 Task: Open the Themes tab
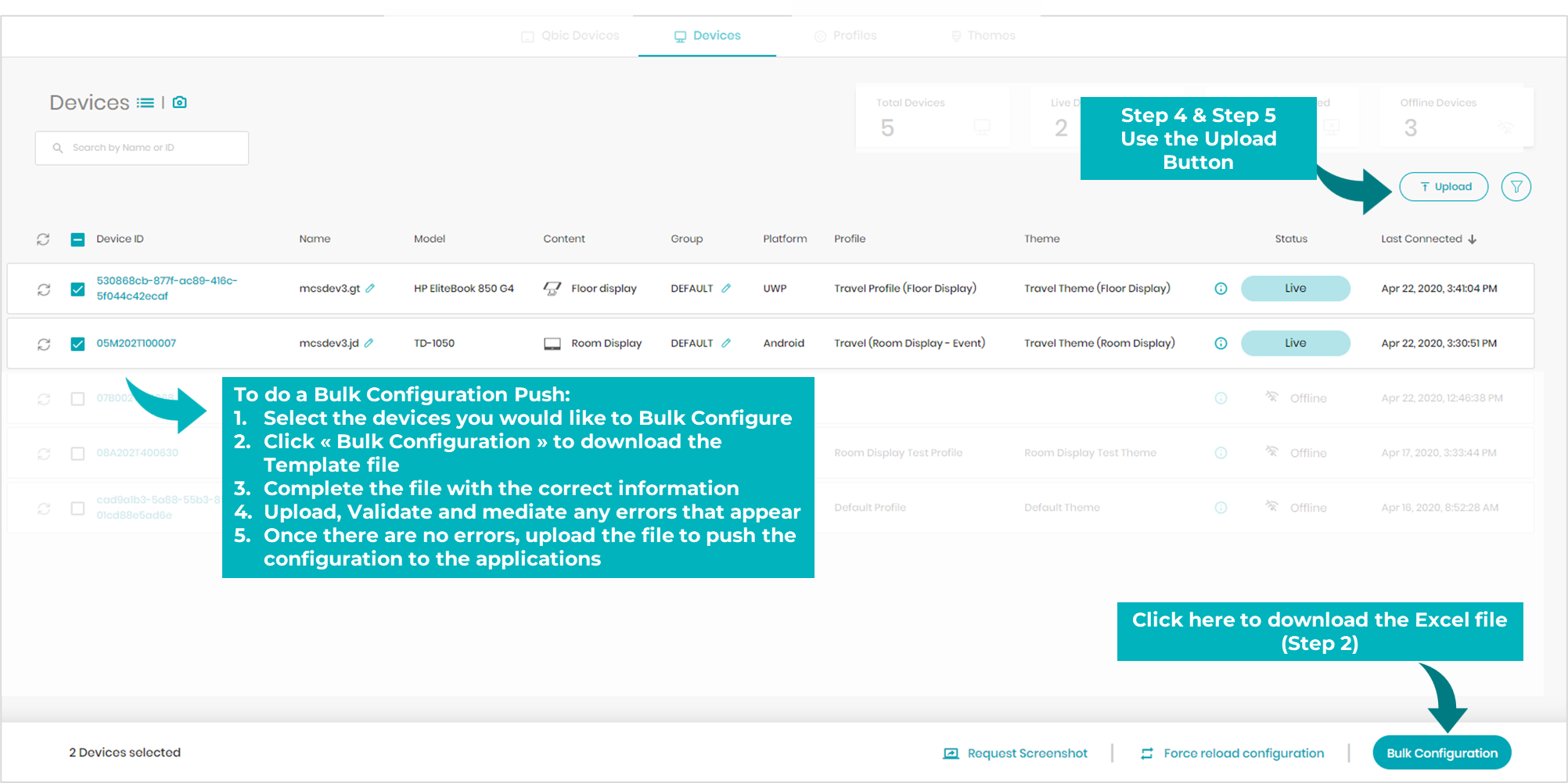pos(984,36)
